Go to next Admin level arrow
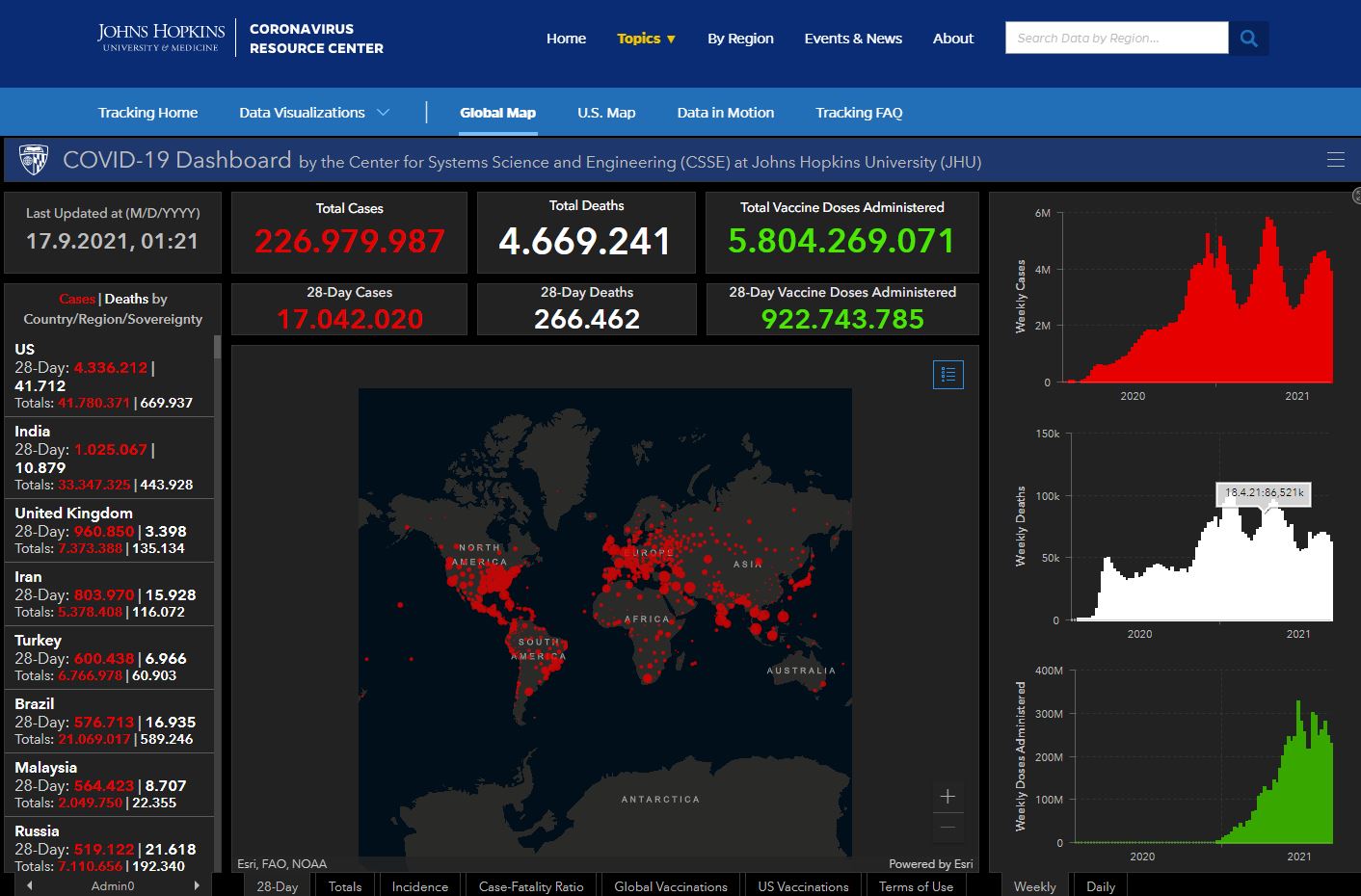Image resolution: width=1361 pixels, height=896 pixels. click(x=197, y=885)
